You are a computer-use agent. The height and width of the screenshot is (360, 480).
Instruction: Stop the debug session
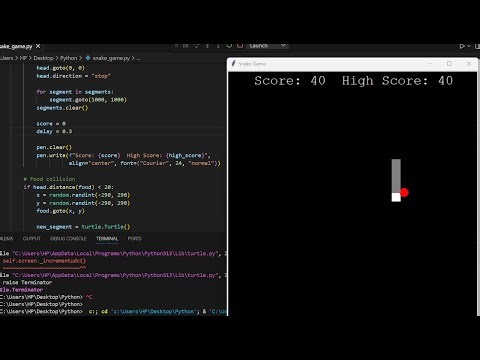click(x=240, y=46)
